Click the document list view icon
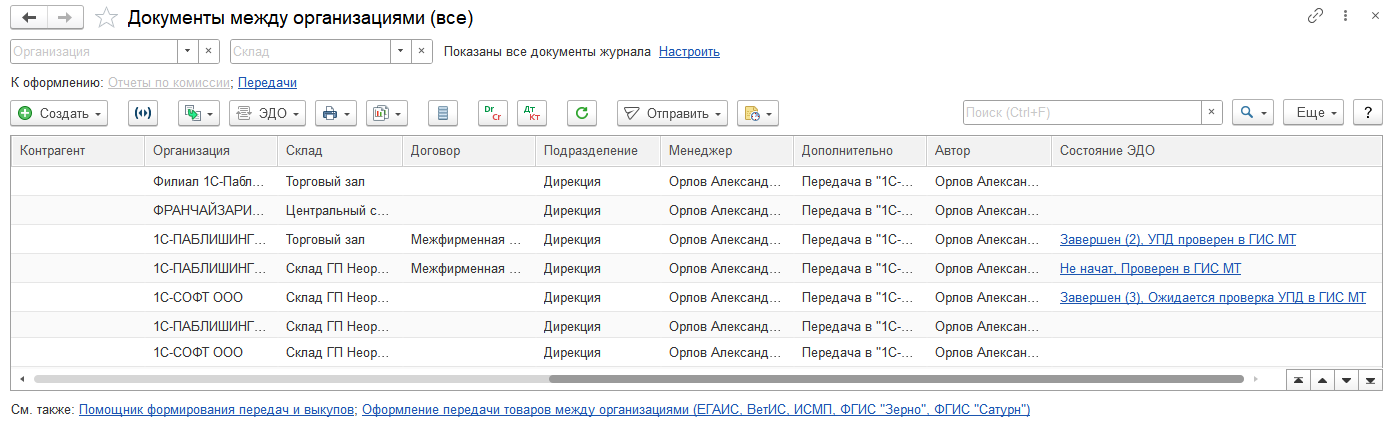The height and width of the screenshot is (426, 1390). click(x=442, y=114)
